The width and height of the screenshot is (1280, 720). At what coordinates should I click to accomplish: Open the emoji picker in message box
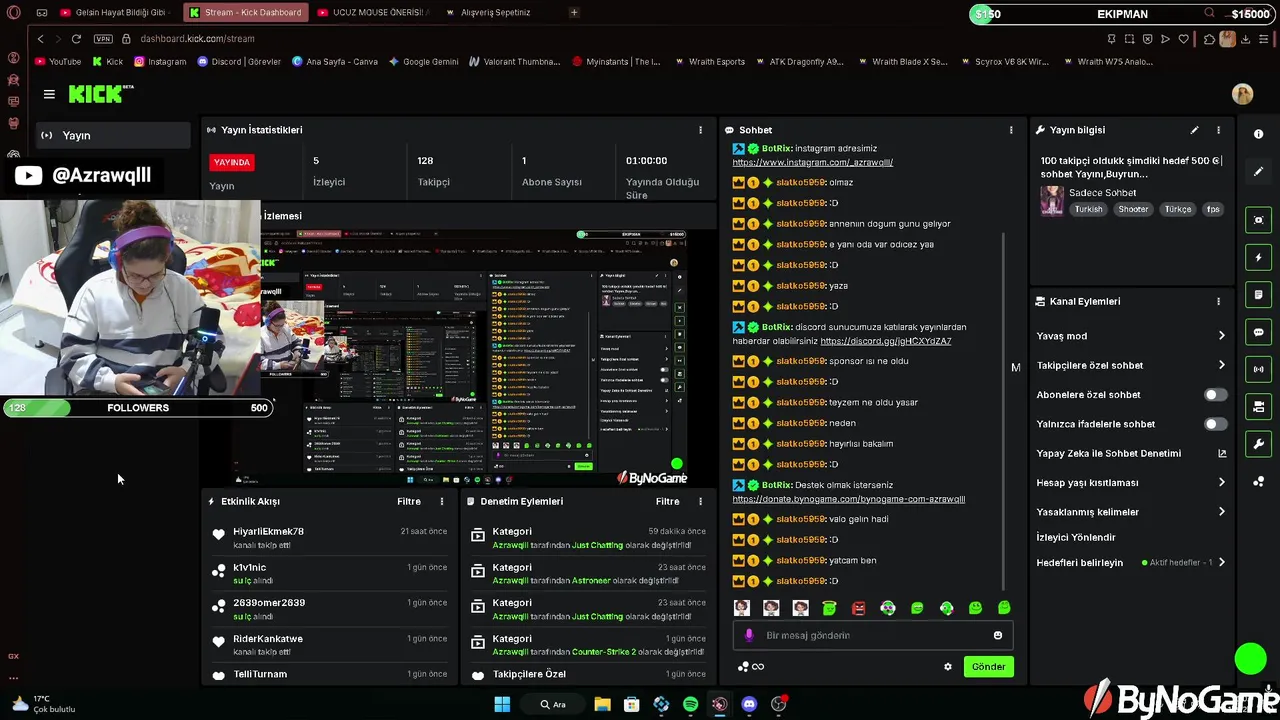997,635
